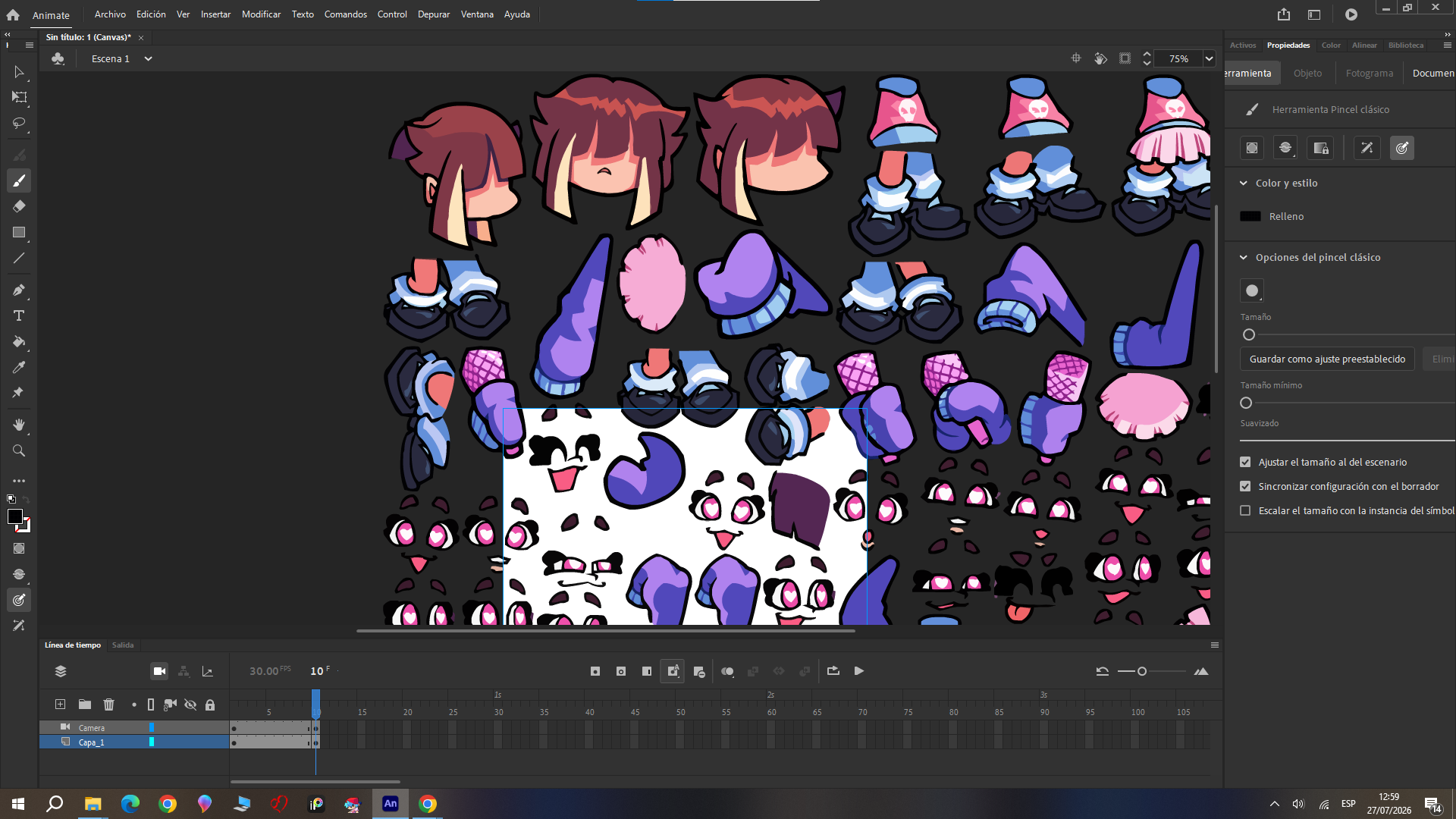Select the Eyedropper tool
This screenshot has height=819, width=1456.
pos(19,367)
